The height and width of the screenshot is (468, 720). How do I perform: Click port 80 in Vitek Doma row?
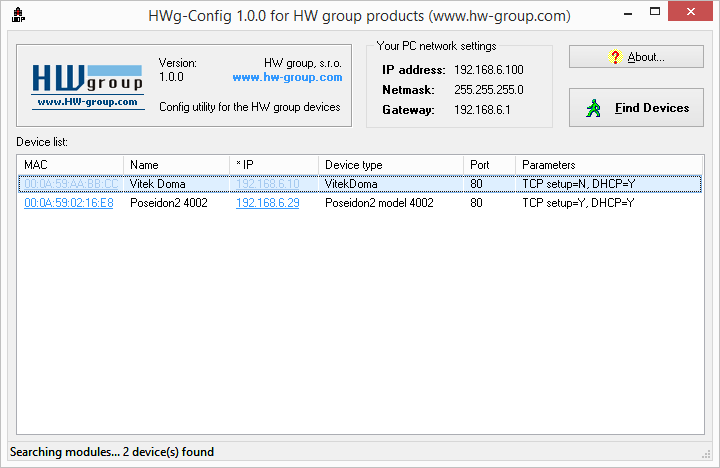tap(476, 184)
